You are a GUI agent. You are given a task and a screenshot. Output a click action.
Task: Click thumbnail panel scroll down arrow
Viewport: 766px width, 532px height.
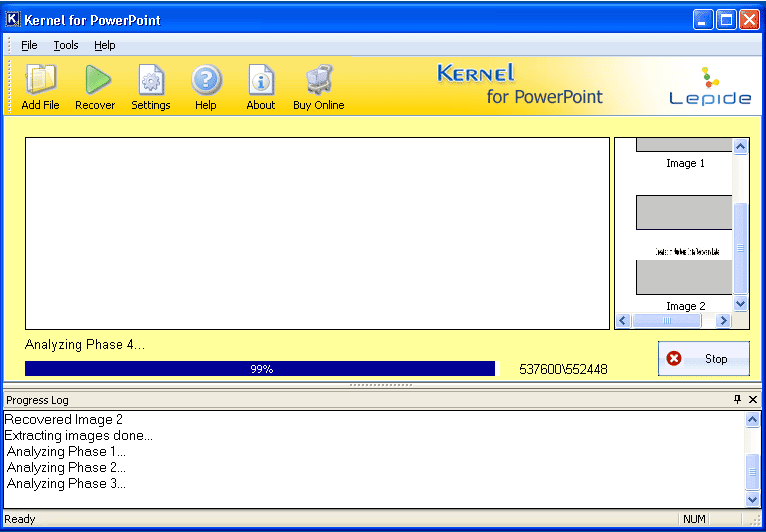coord(741,303)
